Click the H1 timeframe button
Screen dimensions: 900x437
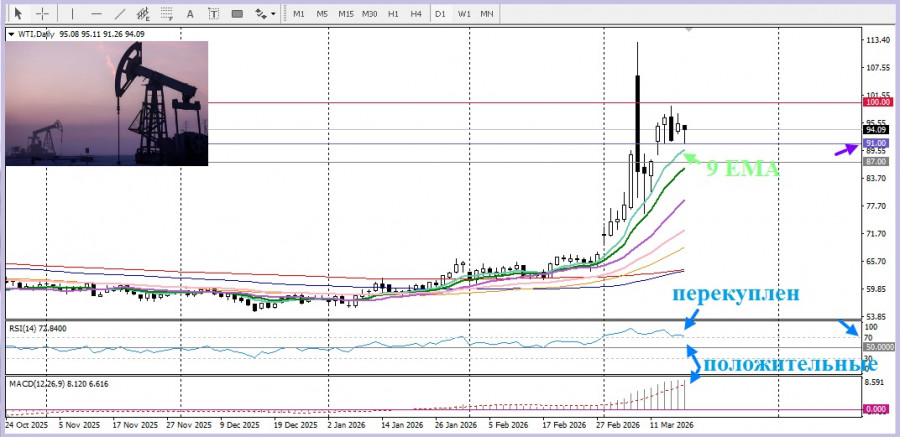click(x=393, y=14)
